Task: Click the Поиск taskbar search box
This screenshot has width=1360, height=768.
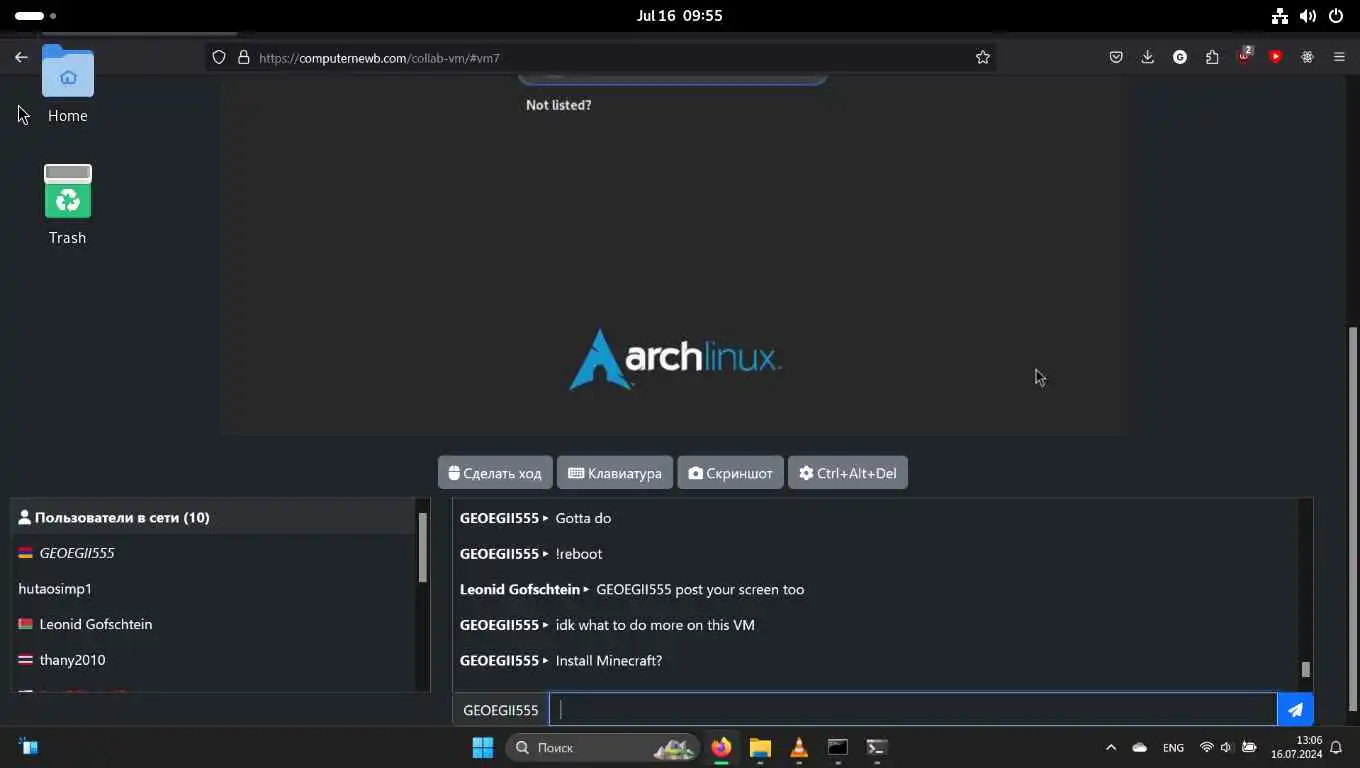Action: click(601, 747)
